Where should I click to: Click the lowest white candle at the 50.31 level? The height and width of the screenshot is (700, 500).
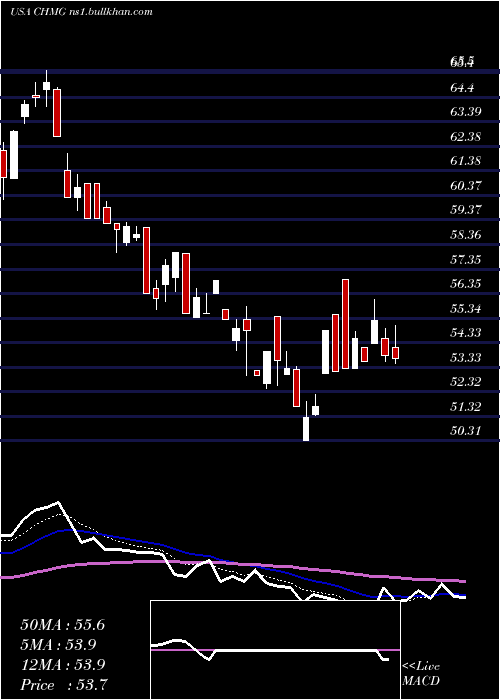click(x=306, y=429)
